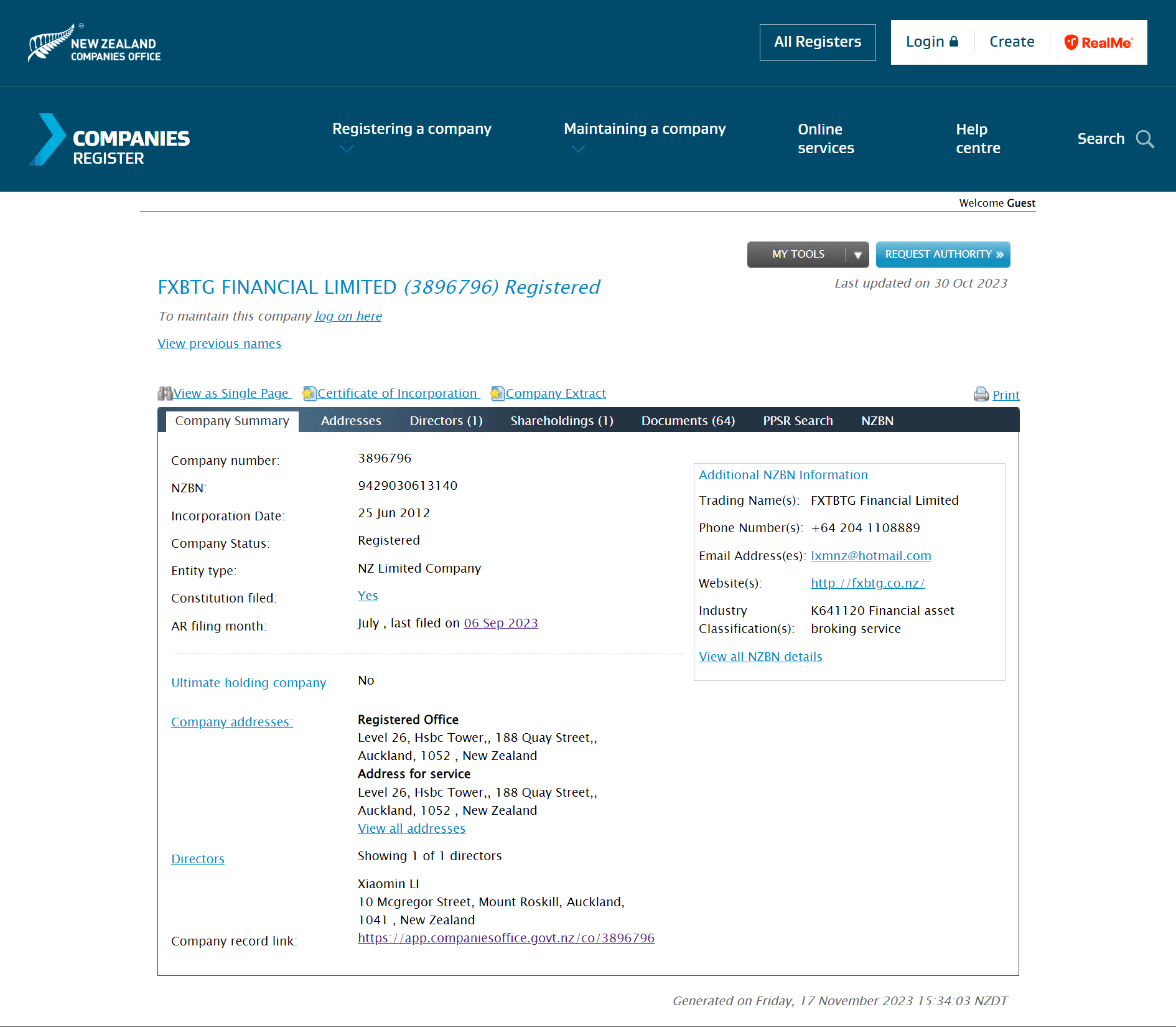
Task: Follow the log on here link
Action: point(348,316)
